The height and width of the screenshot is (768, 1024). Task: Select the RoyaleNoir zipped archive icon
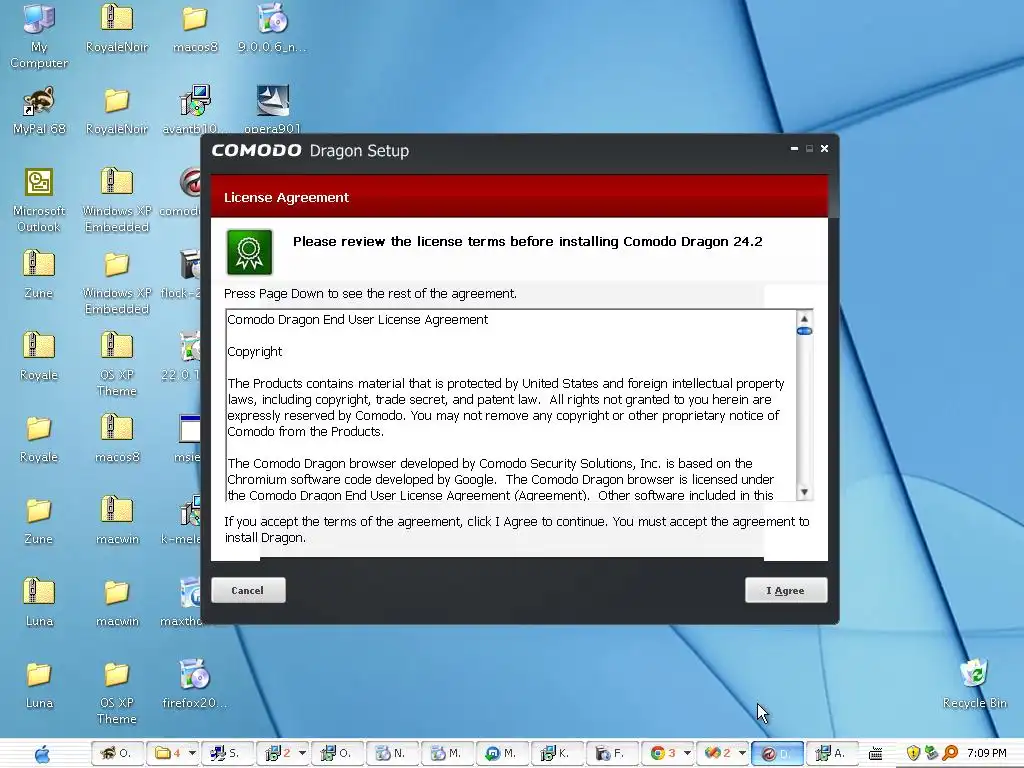click(117, 27)
